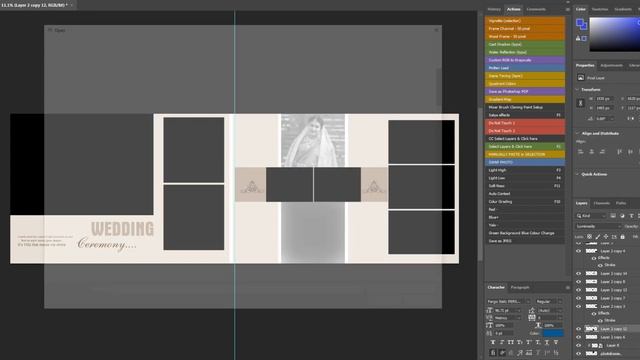Collapse the Align and Distribute section
640x360 pixels.
(577, 133)
